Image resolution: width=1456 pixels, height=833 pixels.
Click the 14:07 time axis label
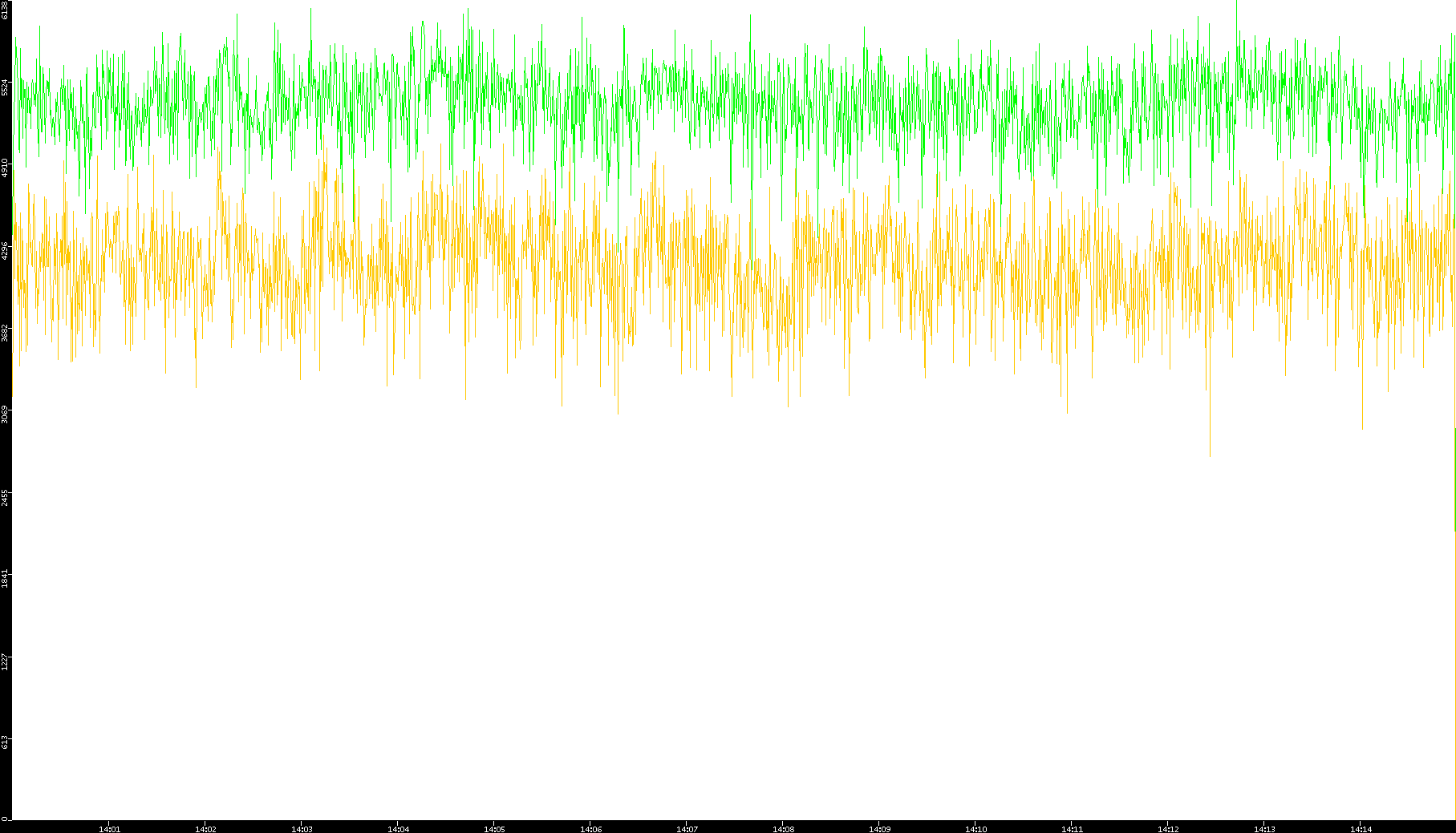687,828
